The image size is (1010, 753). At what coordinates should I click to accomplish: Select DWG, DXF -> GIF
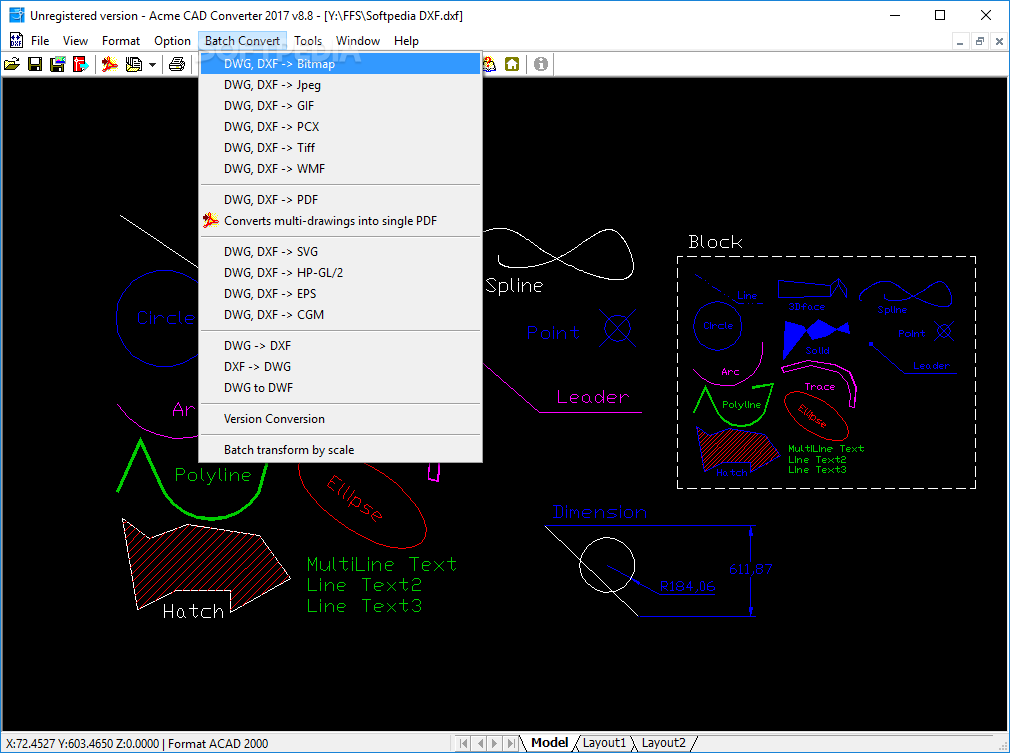(x=341, y=106)
